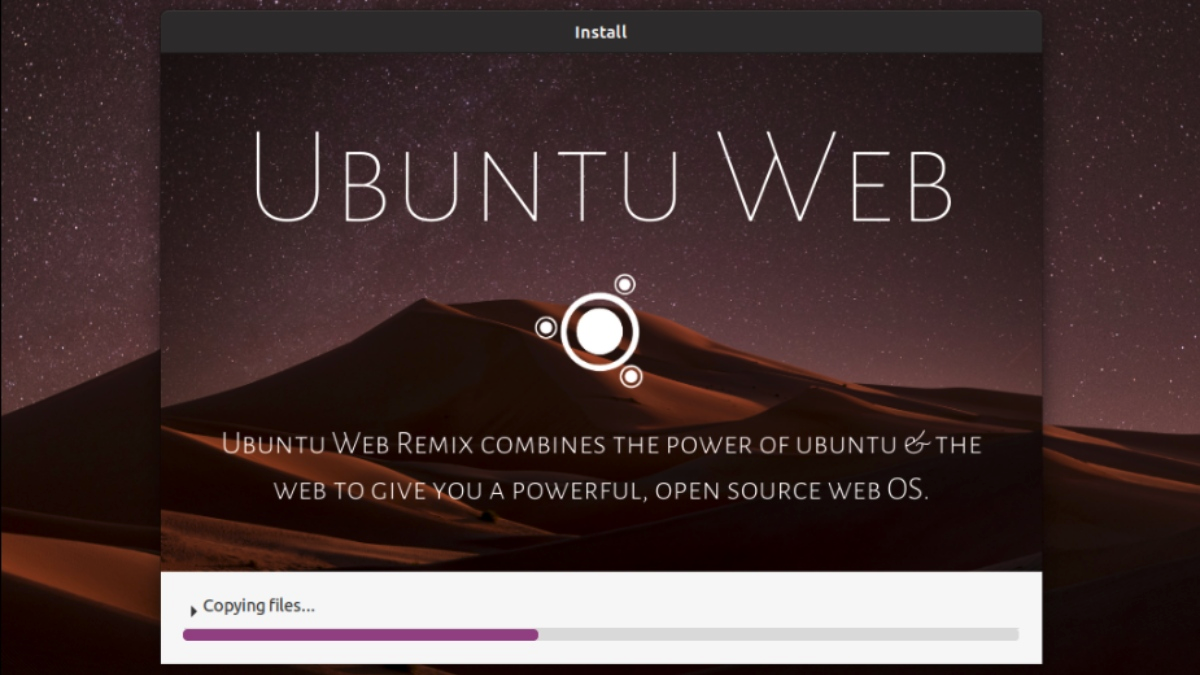Screen dimensions: 1200x675
Task: Click the bottom-right small circle of the logo
Action: click(631, 377)
